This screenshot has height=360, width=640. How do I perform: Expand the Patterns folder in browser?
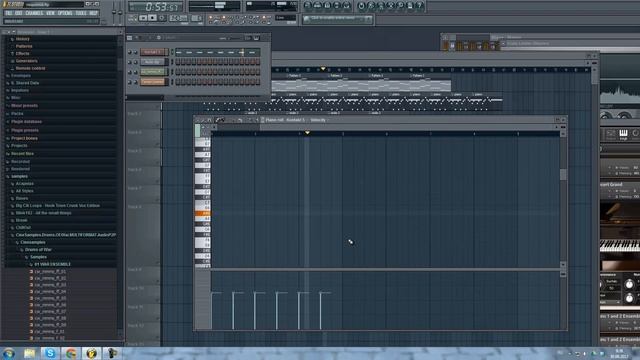tap(24, 46)
